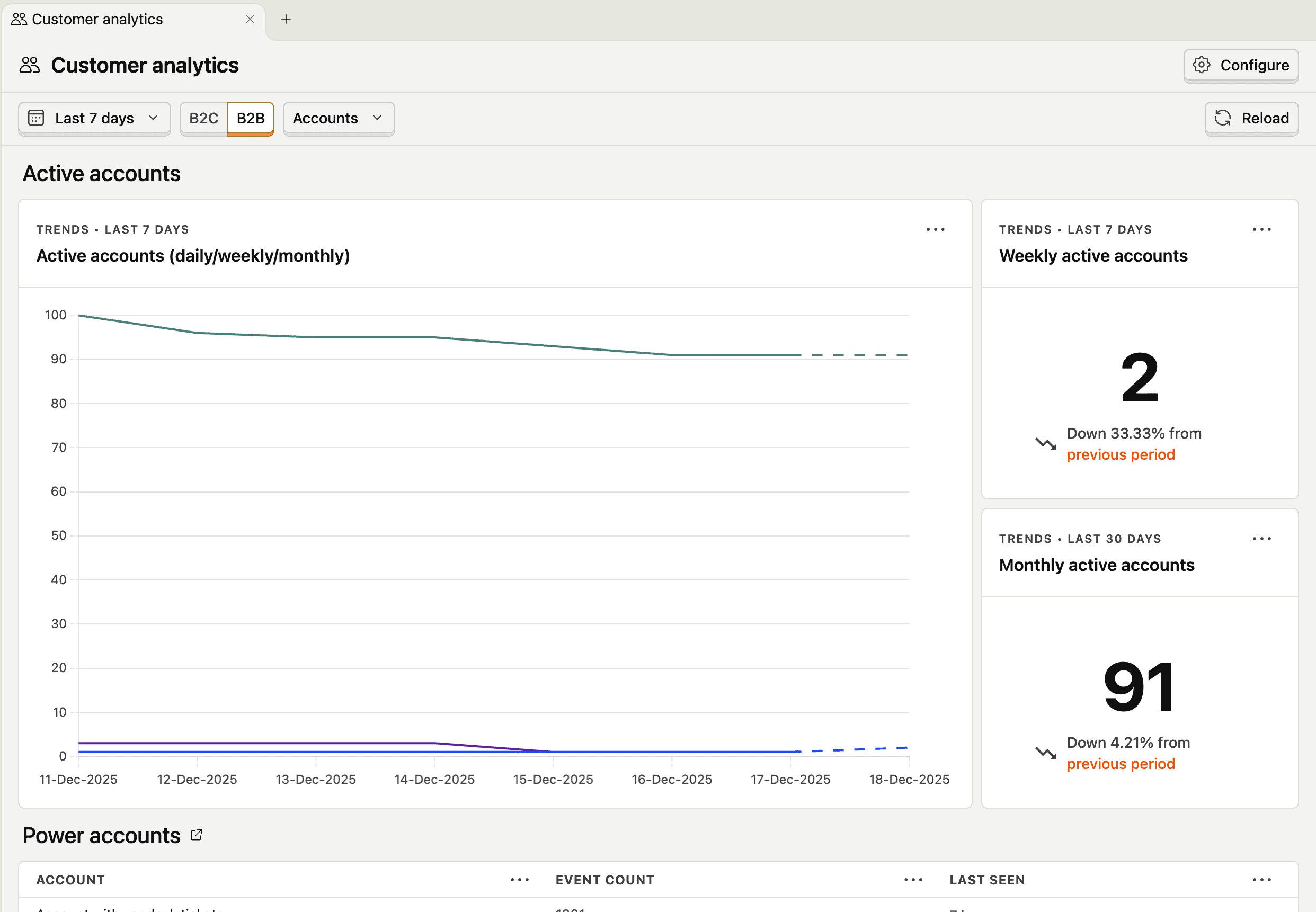Open previous period link under weekly count

pos(1121,454)
